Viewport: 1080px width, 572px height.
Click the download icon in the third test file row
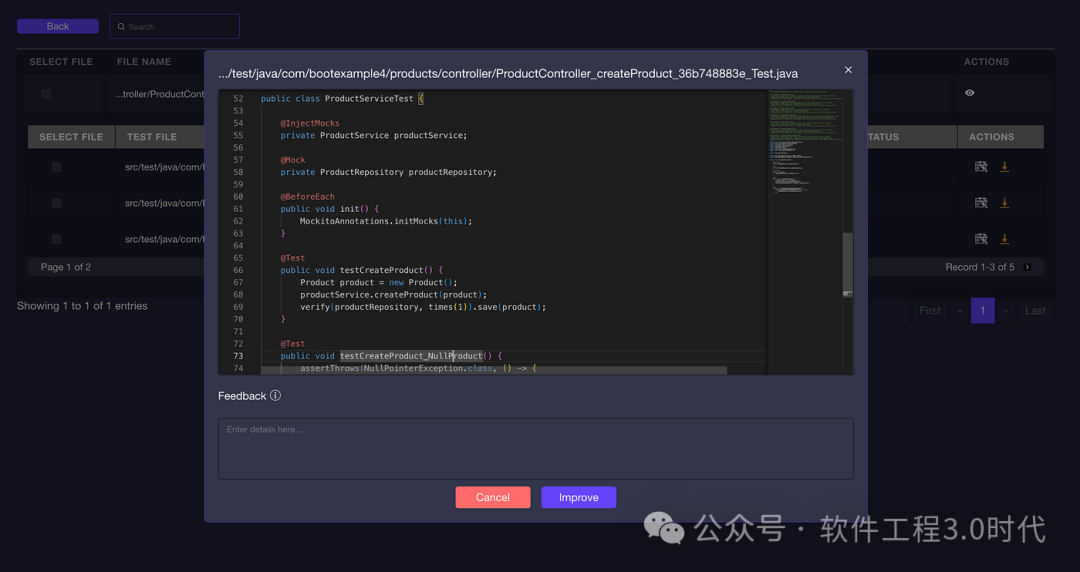[x=1004, y=238]
